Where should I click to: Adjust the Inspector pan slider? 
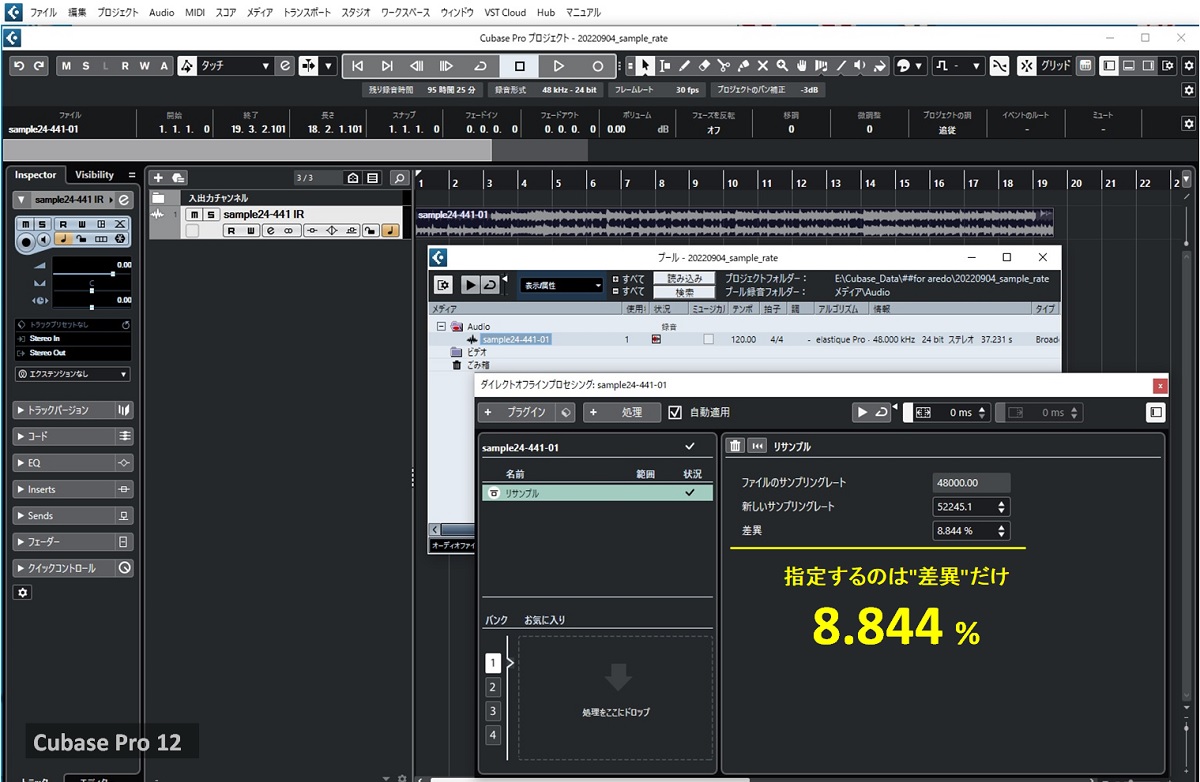(x=92, y=289)
